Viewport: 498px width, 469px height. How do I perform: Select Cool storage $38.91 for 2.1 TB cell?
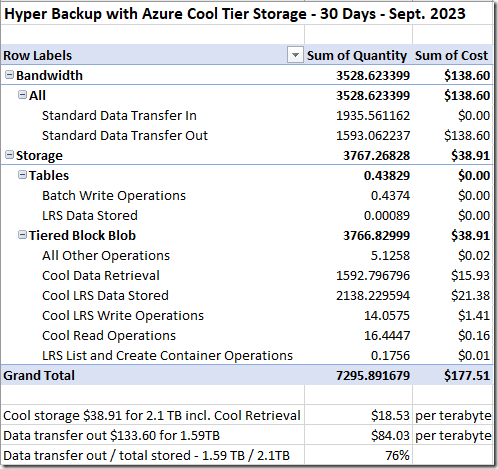[152, 416]
